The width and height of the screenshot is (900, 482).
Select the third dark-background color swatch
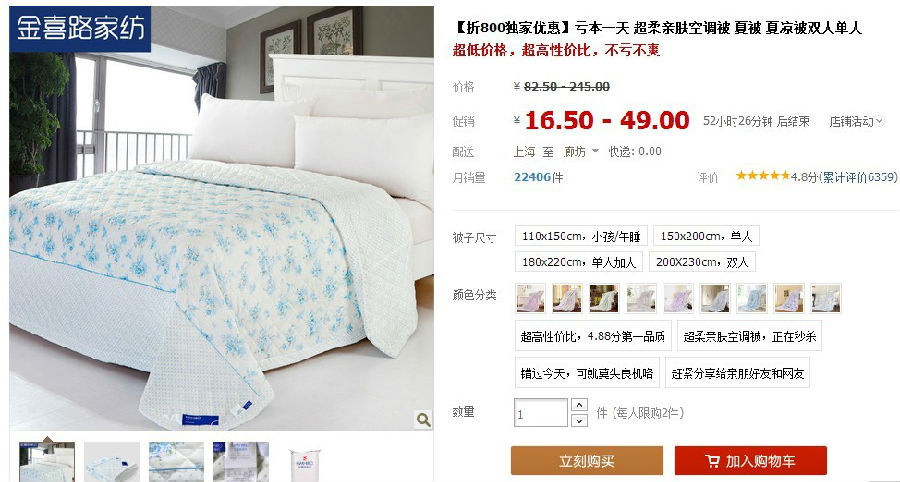[x=604, y=298]
